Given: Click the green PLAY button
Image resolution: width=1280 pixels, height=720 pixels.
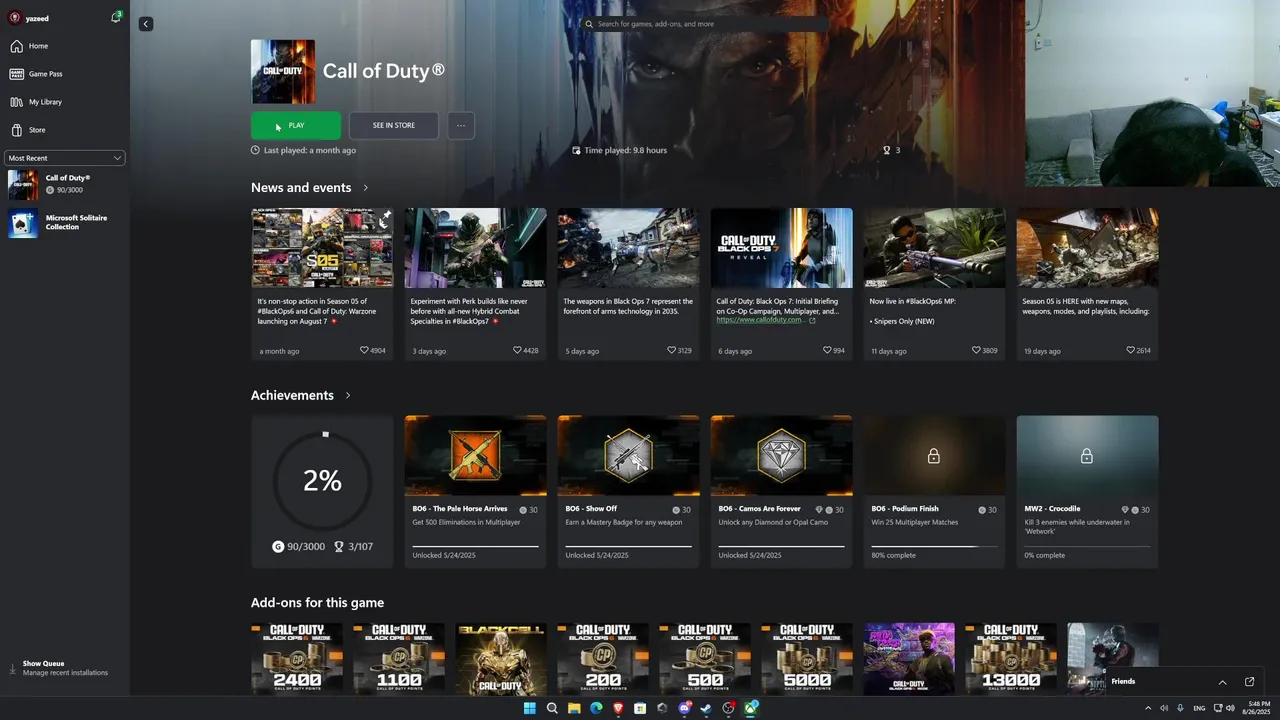Looking at the screenshot, I should 296,126.
